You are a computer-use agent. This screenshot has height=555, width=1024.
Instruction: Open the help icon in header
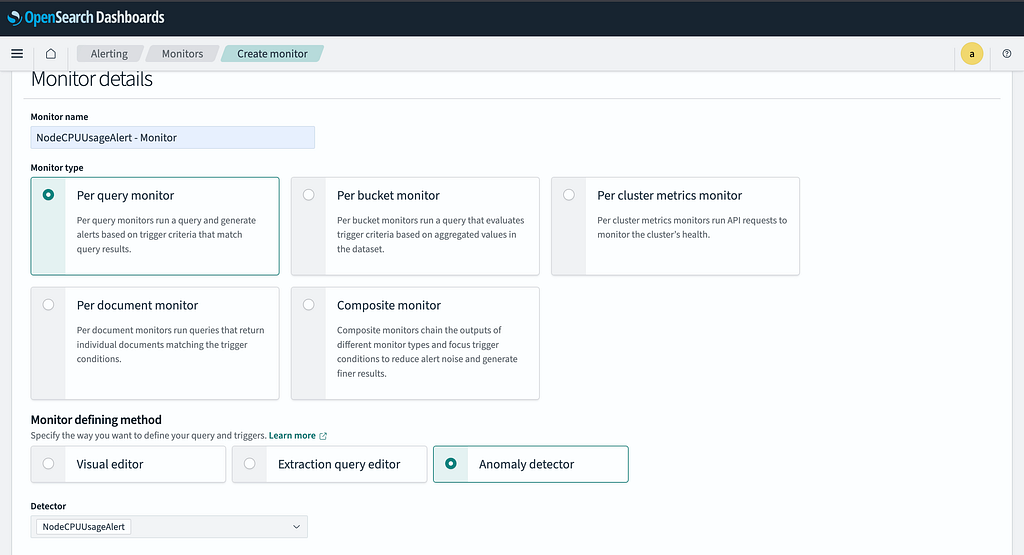pos(1006,54)
